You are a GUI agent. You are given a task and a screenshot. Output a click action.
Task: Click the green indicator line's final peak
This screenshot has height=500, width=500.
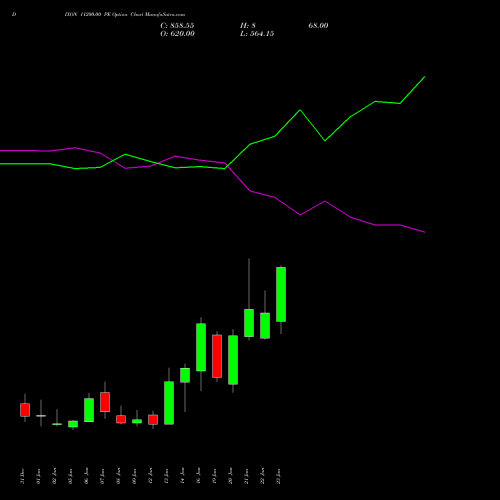pos(425,77)
